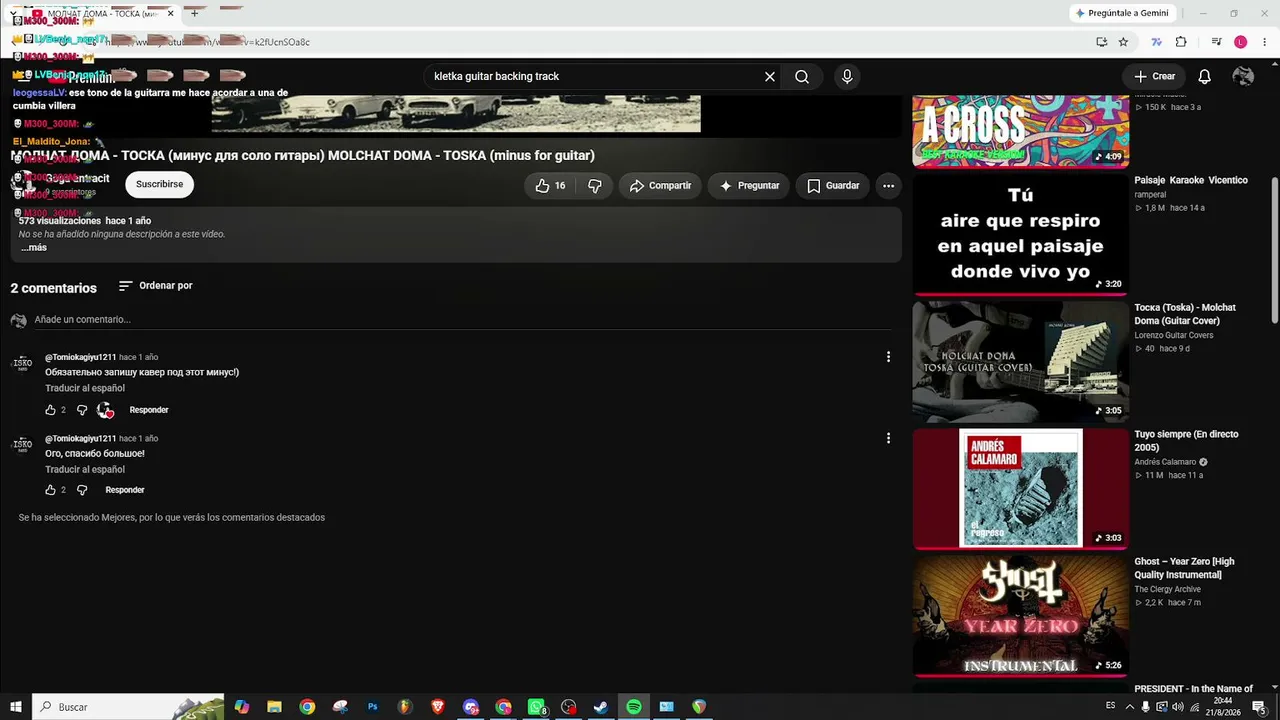Image resolution: width=1280 pixels, height=720 pixels.
Task: Install app via the address bar icon
Action: (1101, 42)
